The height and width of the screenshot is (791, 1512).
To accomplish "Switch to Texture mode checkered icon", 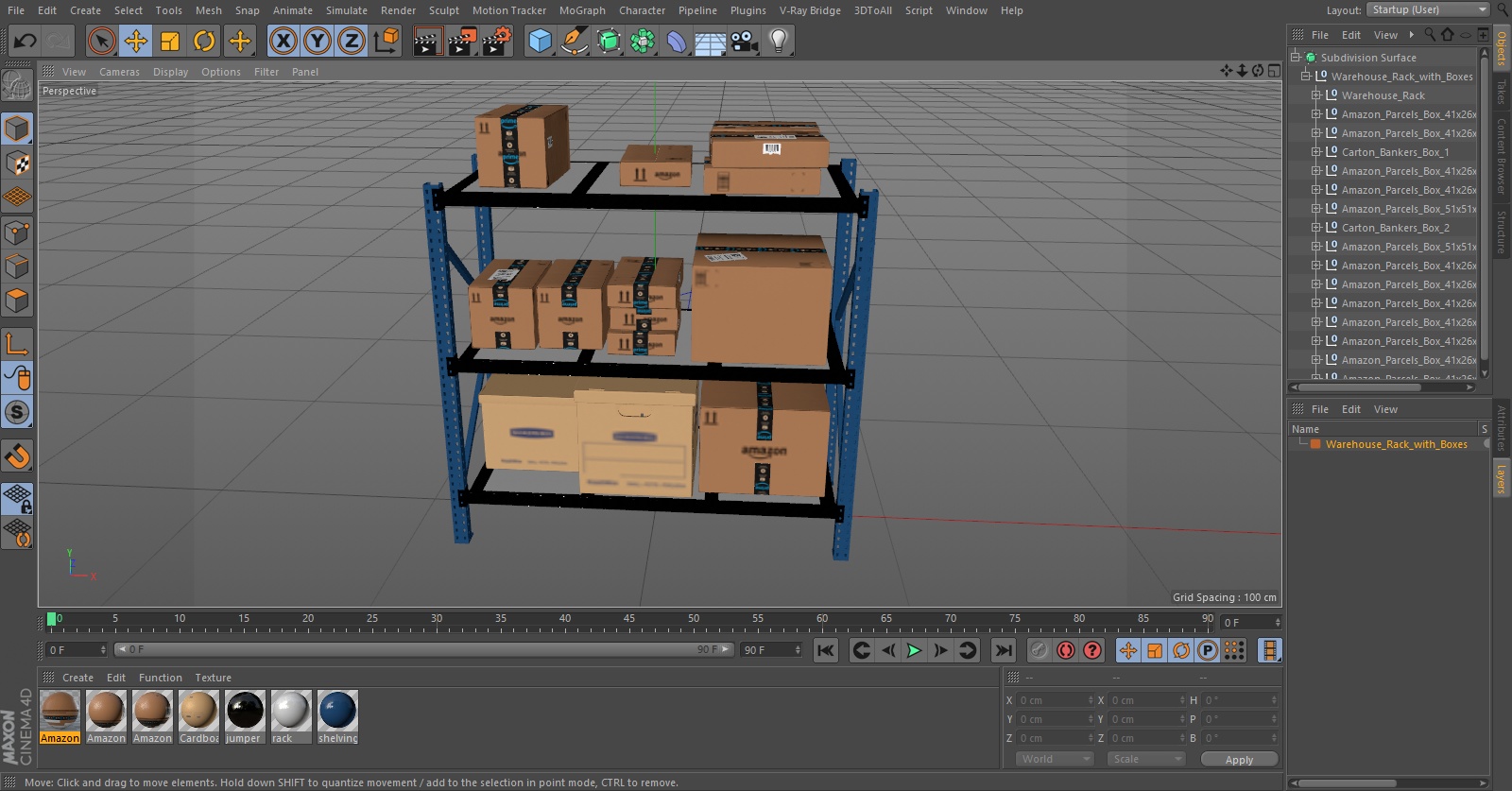I will click(18, 163).
